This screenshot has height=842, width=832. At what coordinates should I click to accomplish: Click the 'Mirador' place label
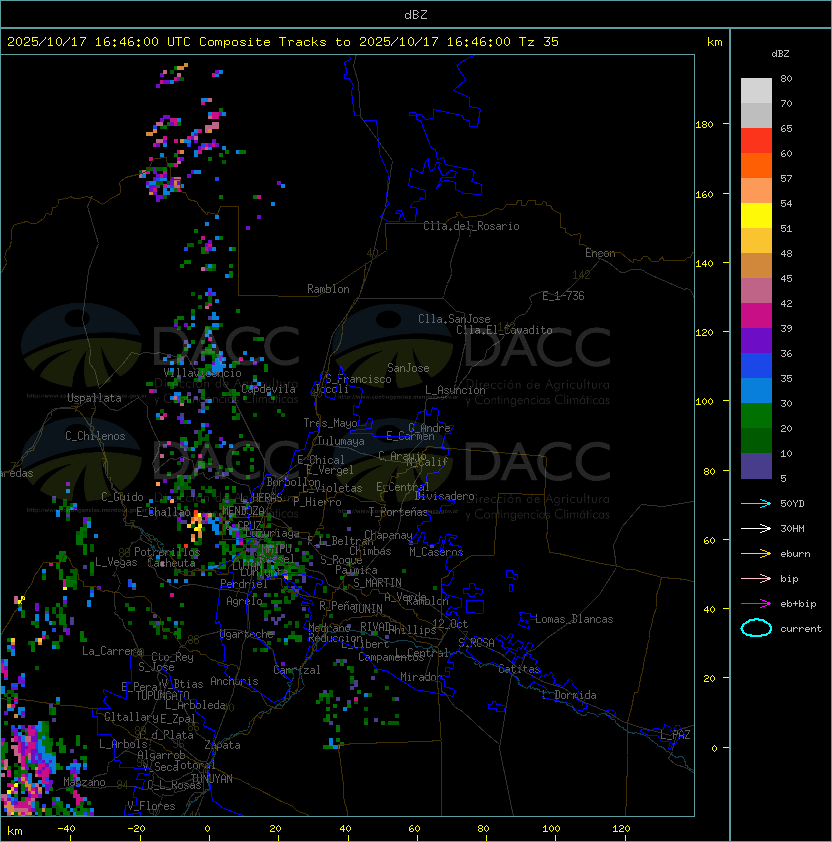pyautogui.click(x=421, y=677)
